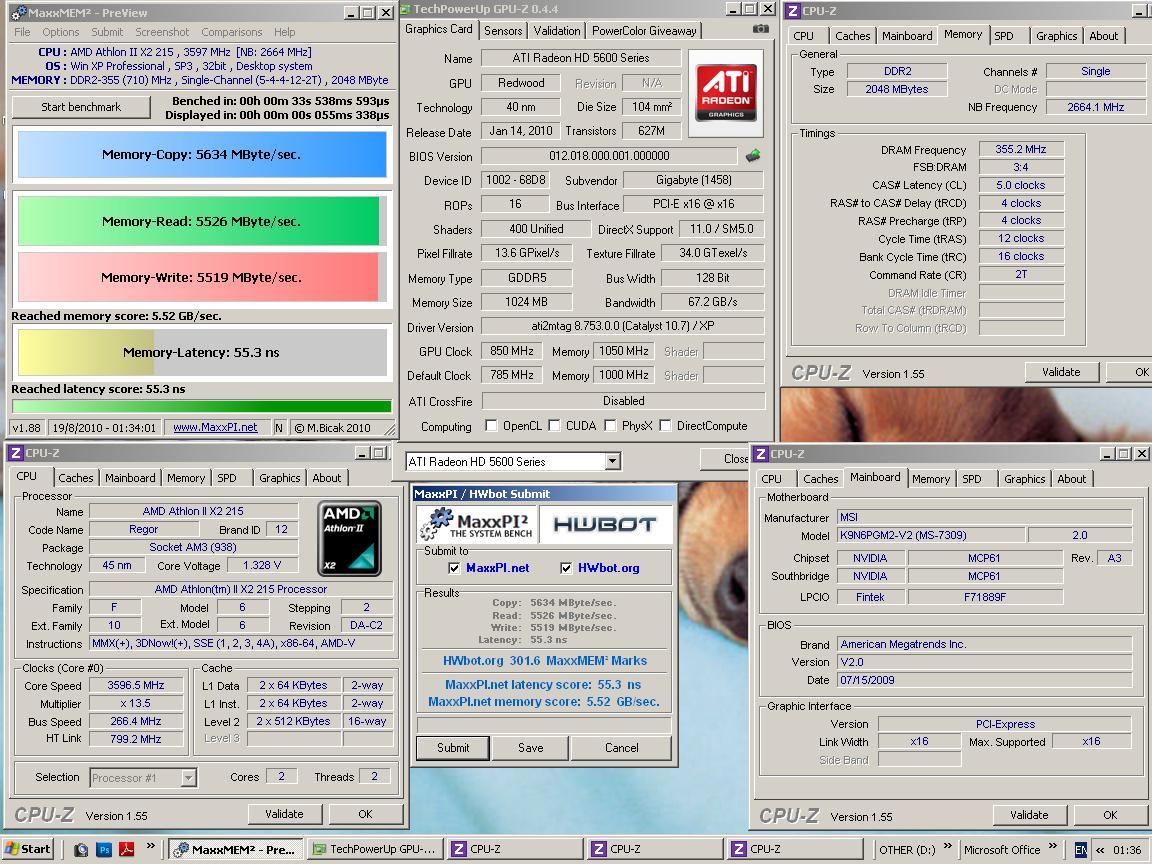Click the camera quick launch icon in taskbar

[x=81, y=849]
